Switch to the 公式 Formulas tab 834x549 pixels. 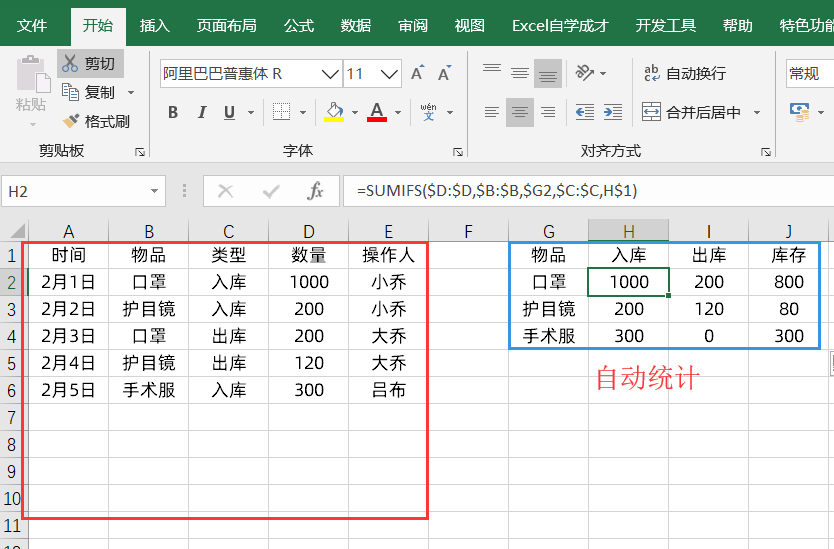[x=298, y=26]
